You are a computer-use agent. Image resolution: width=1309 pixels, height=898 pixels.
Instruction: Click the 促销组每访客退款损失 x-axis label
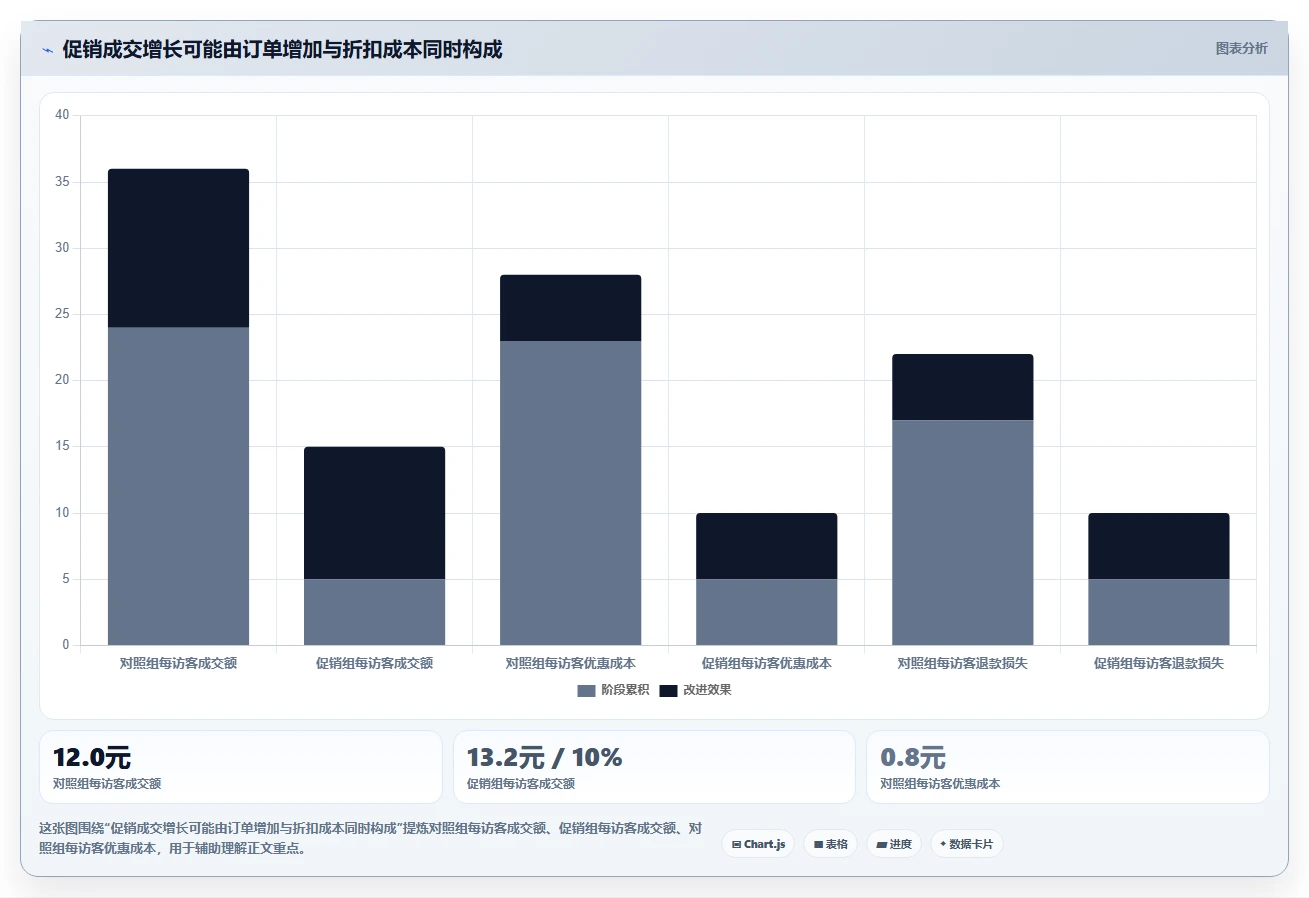click(1158, 663)
